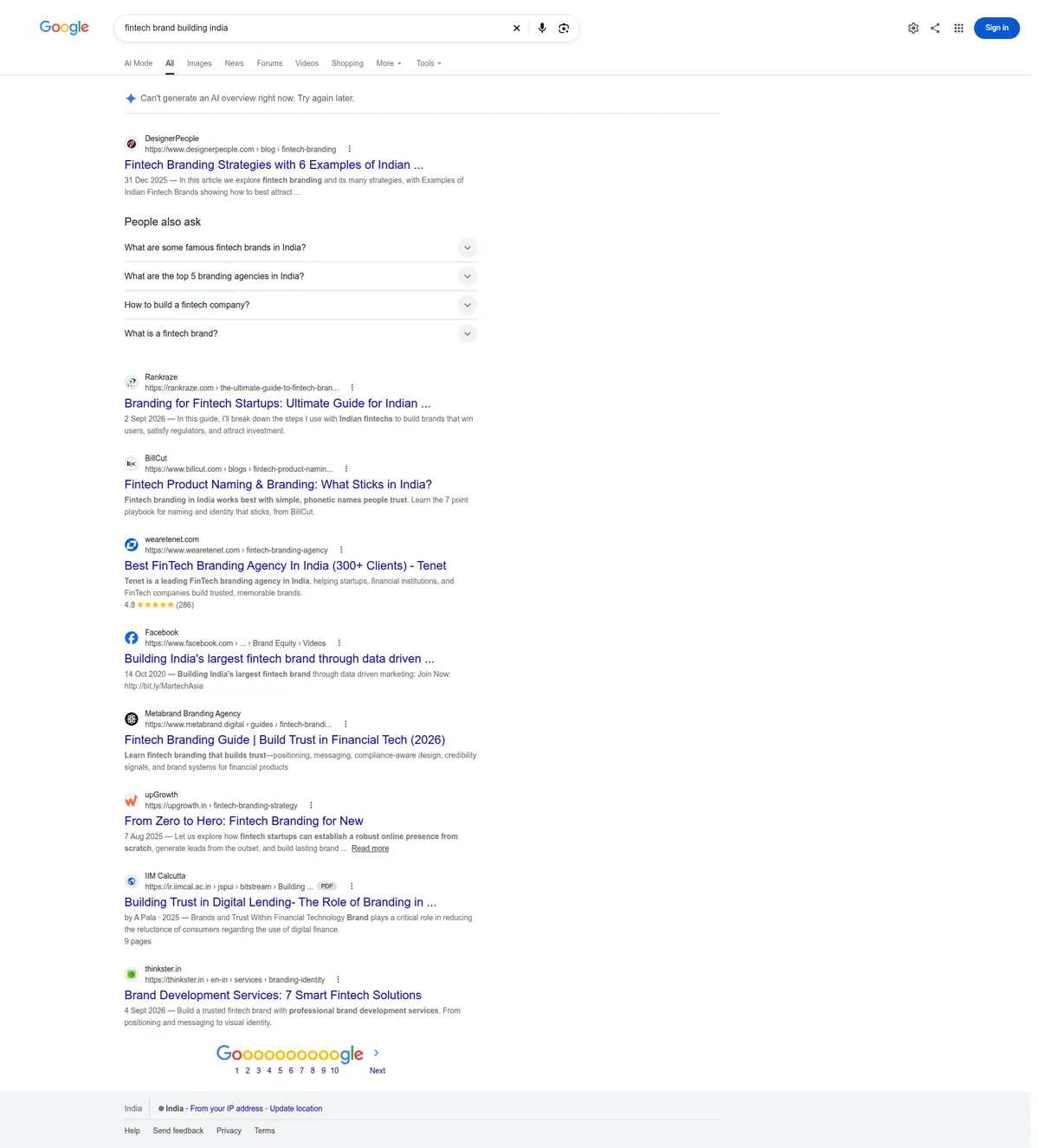
Task: Open the Tools dropdown
Action: [429, 63]
